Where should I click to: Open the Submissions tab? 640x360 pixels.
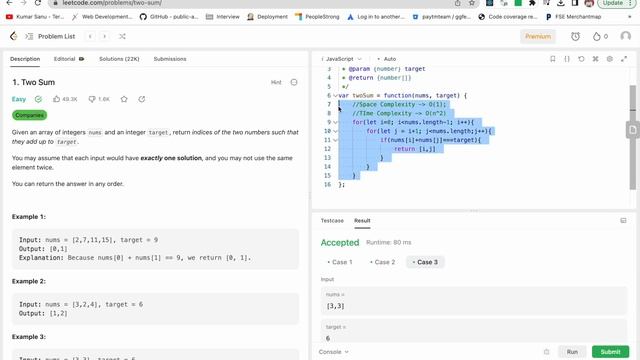click(x=170, y=59)
